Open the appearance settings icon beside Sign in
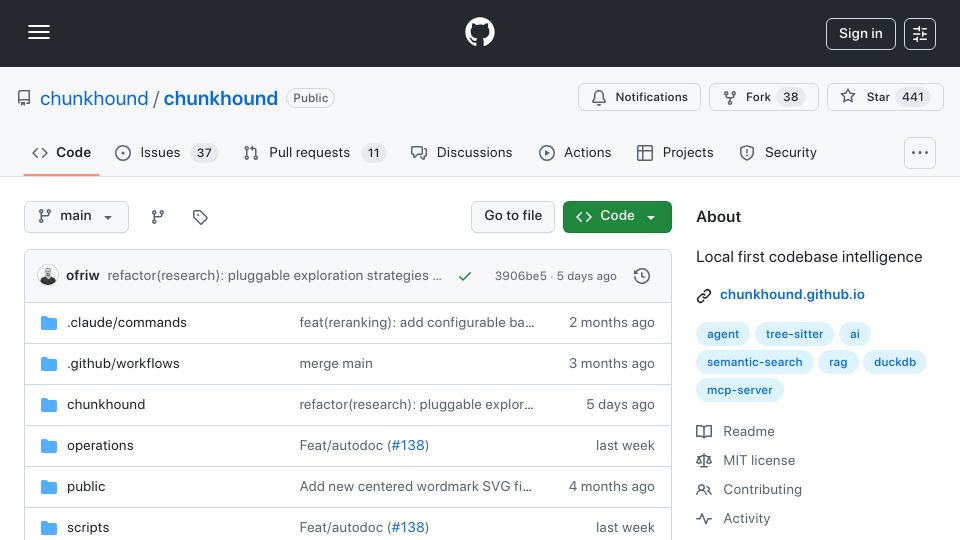The image size is (960, 540). pos(920,34)
